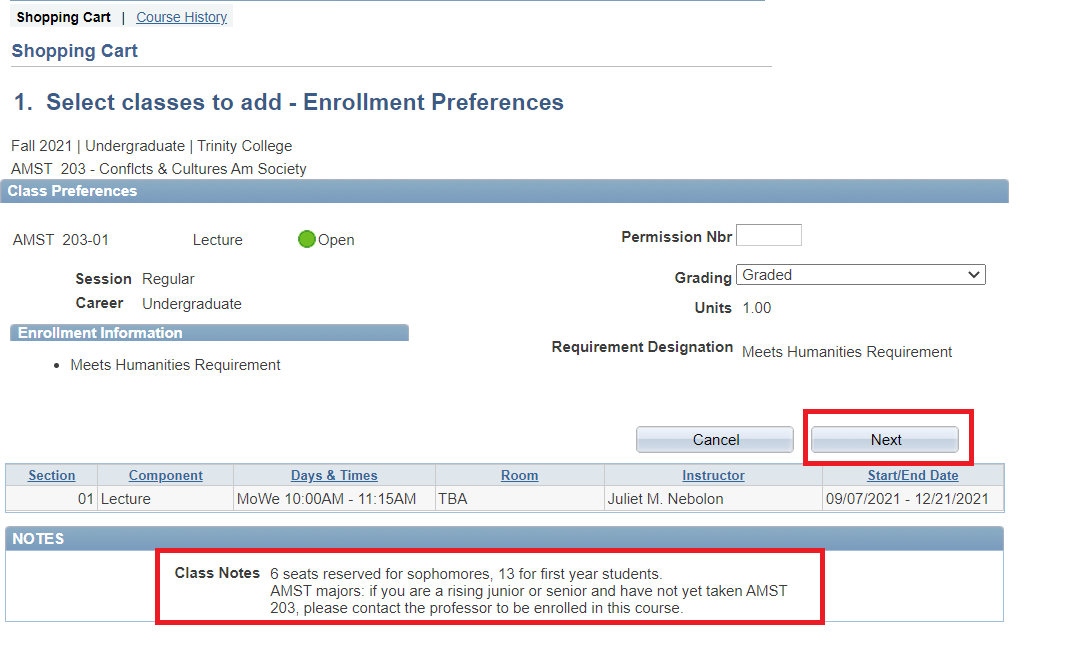The width and height of the screenshot is (1065, 645).
Task: Cancel the enrollment preferences
Action: [714, 439]
